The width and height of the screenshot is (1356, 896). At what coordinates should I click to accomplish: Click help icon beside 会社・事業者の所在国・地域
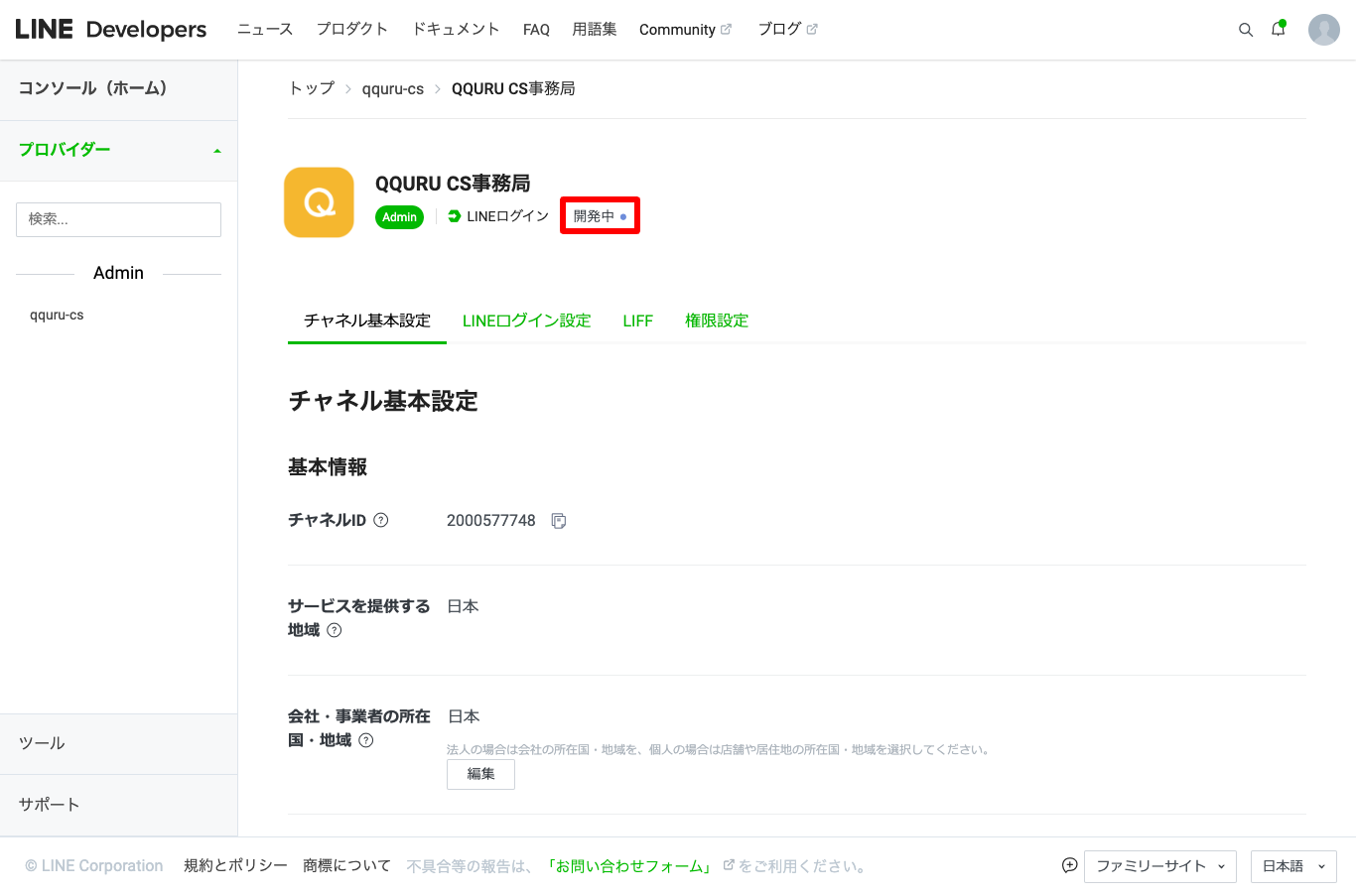[366, 740]
